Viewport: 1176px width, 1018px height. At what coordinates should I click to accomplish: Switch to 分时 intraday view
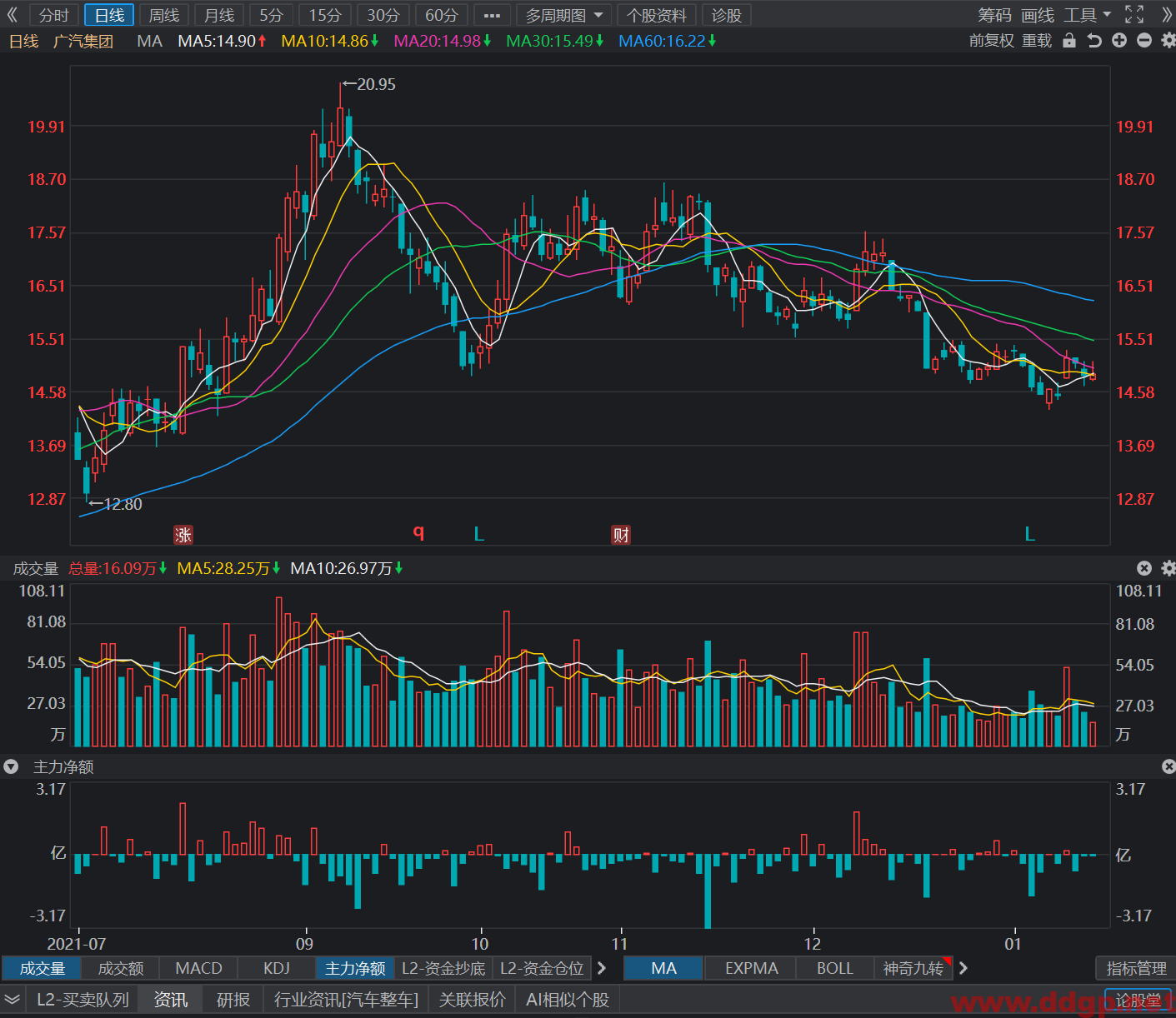[x=54, y=15]
